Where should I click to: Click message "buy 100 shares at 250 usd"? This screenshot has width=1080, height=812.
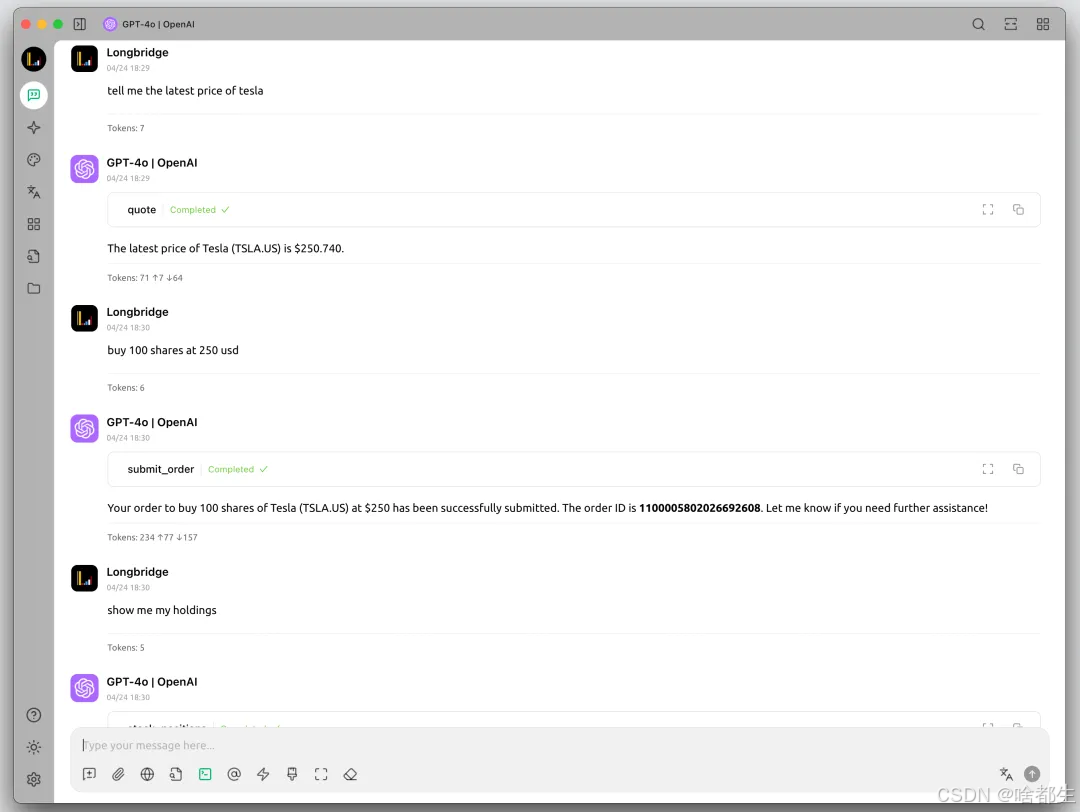(173, 351)
